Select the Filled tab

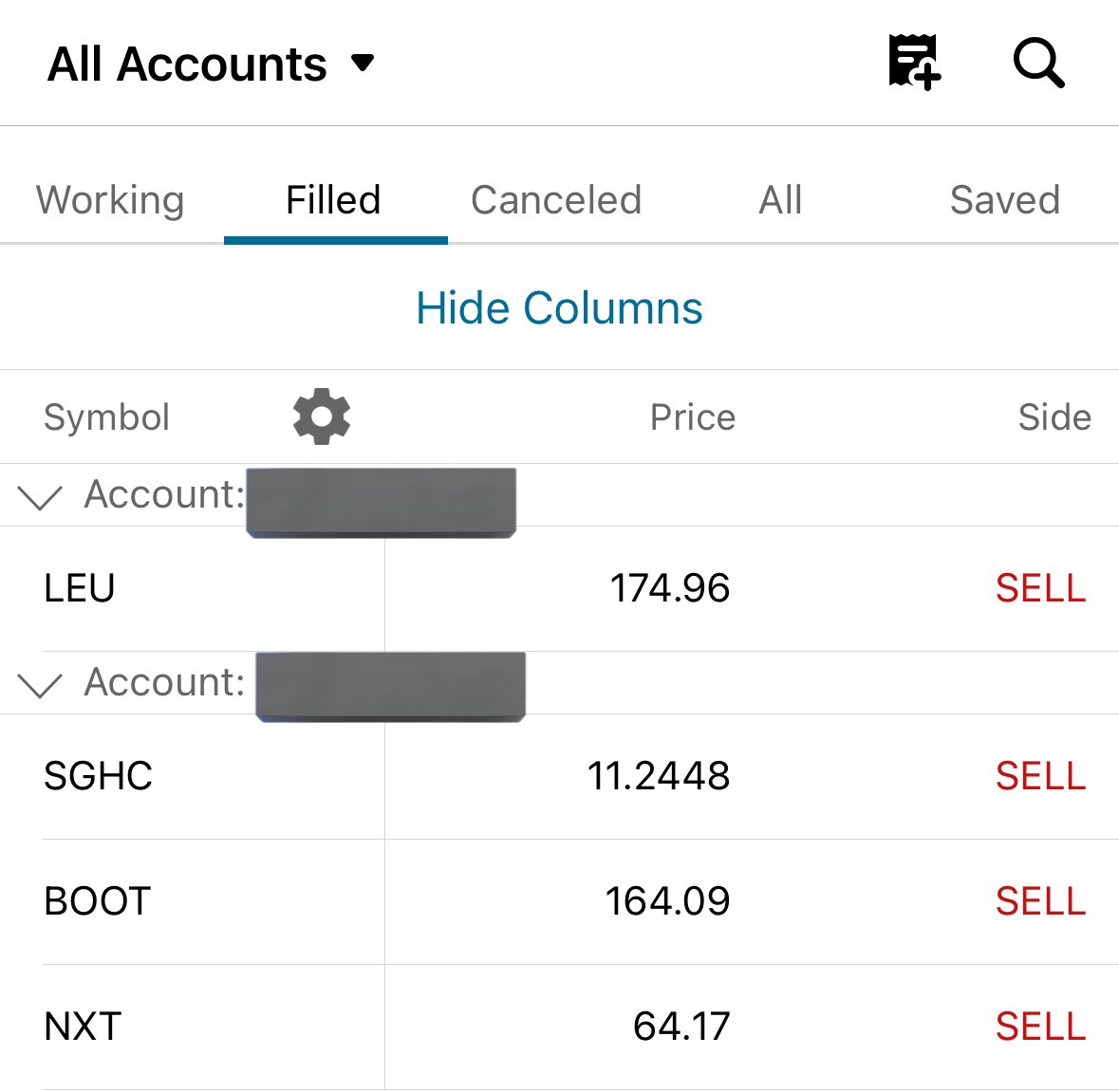(333, 200)
